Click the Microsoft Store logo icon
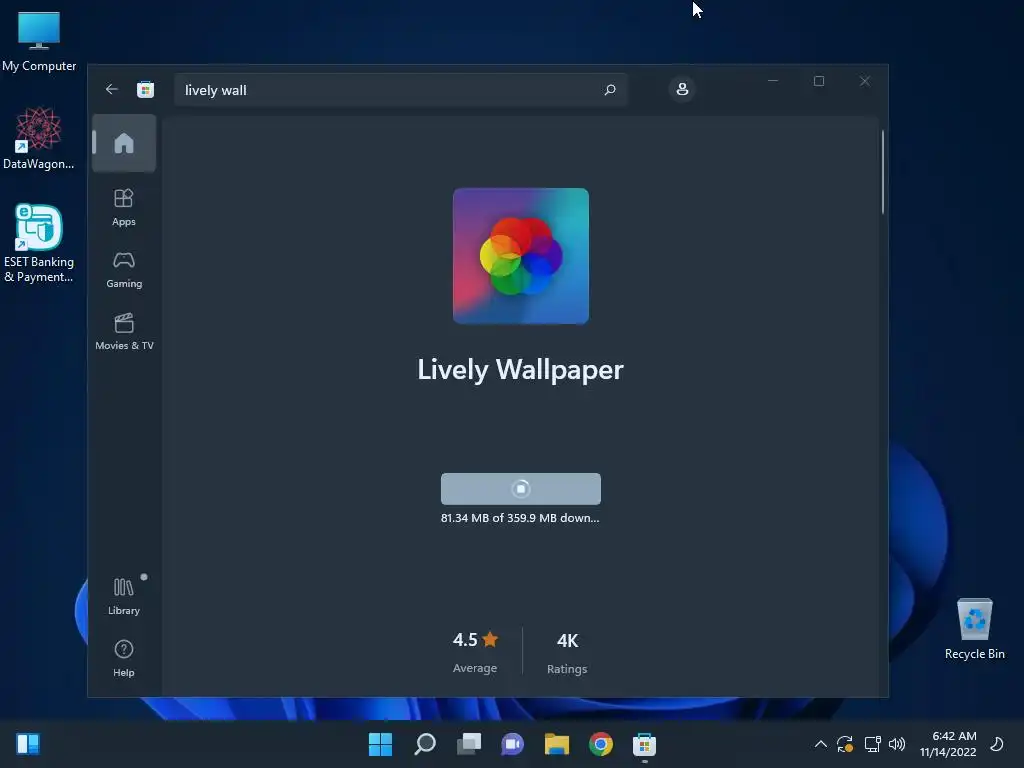 [x=146, y=89]
